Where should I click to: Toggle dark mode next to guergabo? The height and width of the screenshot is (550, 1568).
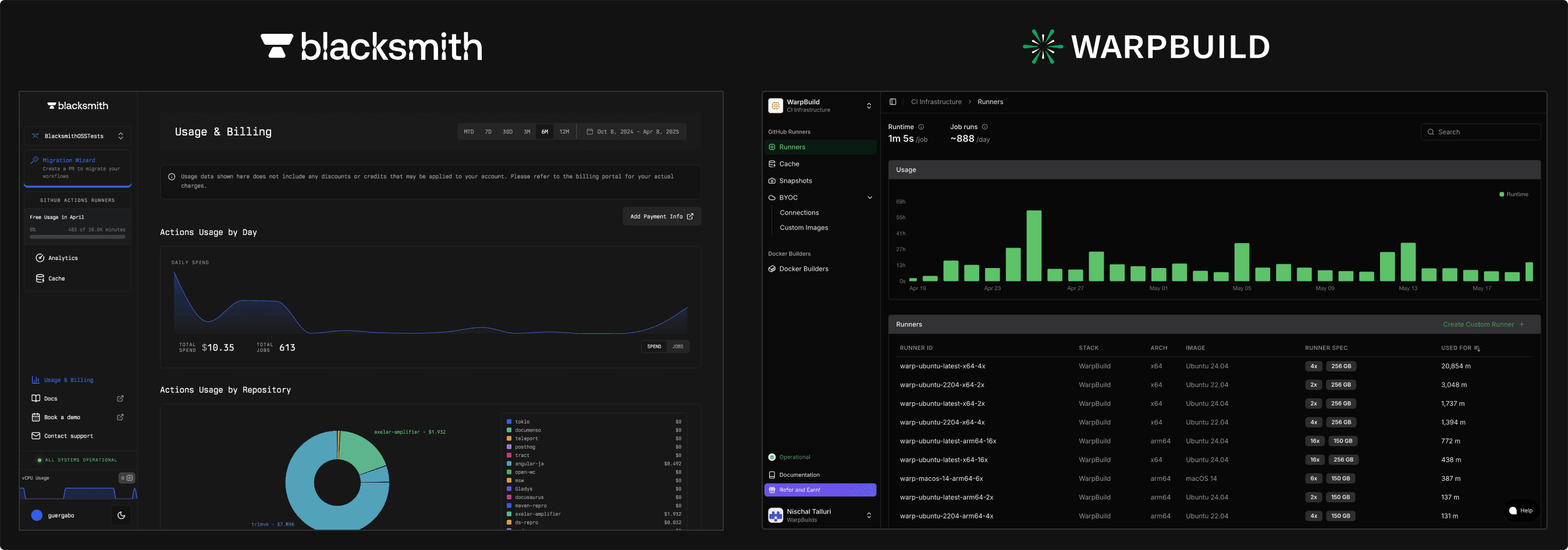tap(121, 515)
